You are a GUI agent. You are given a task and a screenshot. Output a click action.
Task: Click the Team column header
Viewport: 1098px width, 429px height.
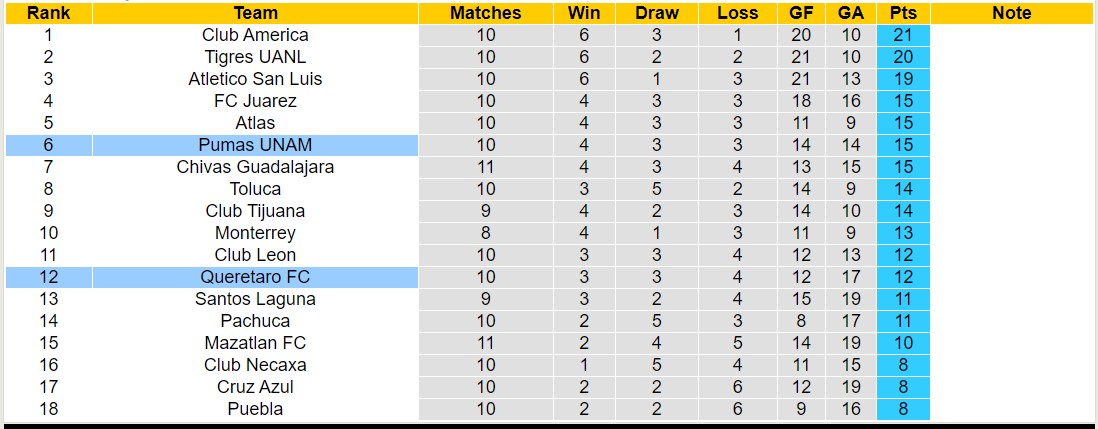pyautogui.click(x=255, y=13)
